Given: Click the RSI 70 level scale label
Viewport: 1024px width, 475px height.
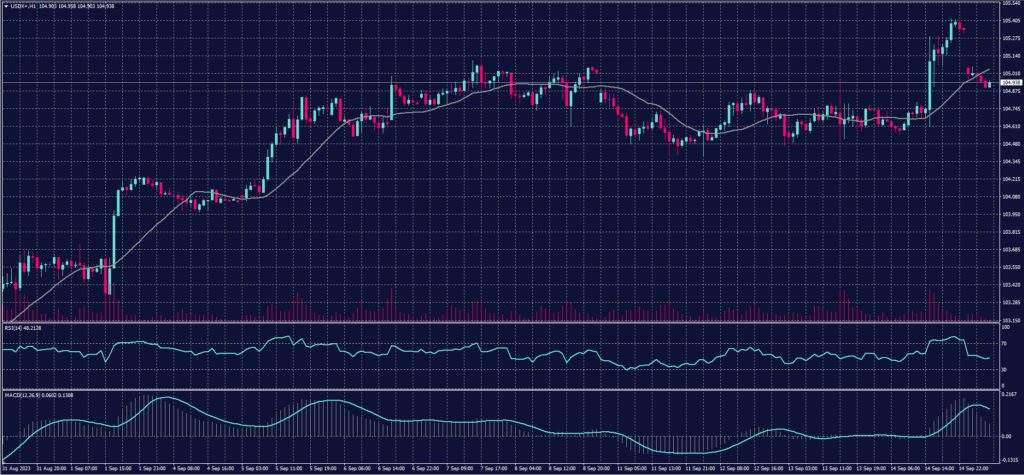Looking at the screenshot, I should (1003, 342).
